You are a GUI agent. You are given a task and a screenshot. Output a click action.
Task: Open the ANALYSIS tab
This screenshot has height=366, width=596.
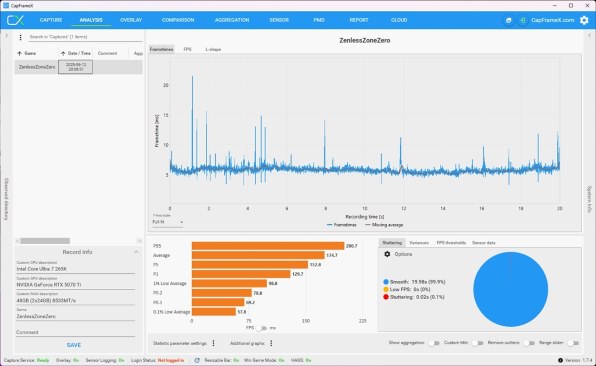pos(91,20)
